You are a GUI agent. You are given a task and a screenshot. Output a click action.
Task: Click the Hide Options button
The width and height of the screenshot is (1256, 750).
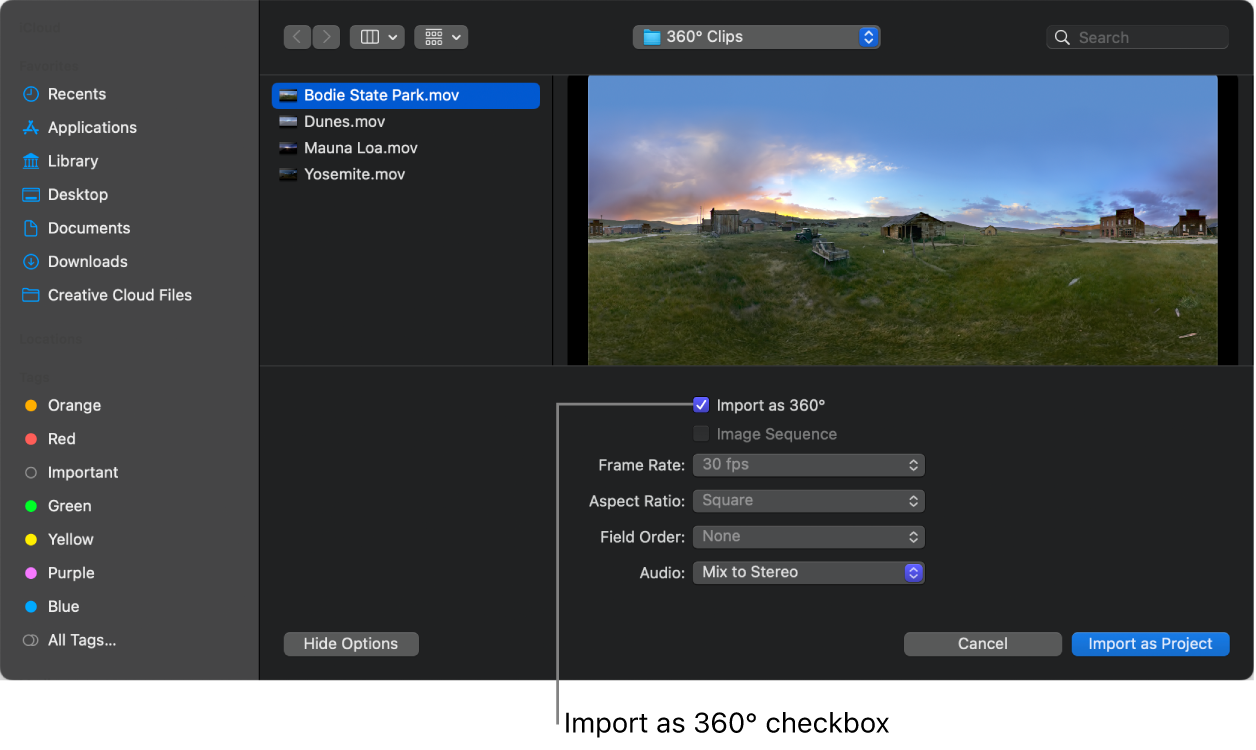pos(351,643)
